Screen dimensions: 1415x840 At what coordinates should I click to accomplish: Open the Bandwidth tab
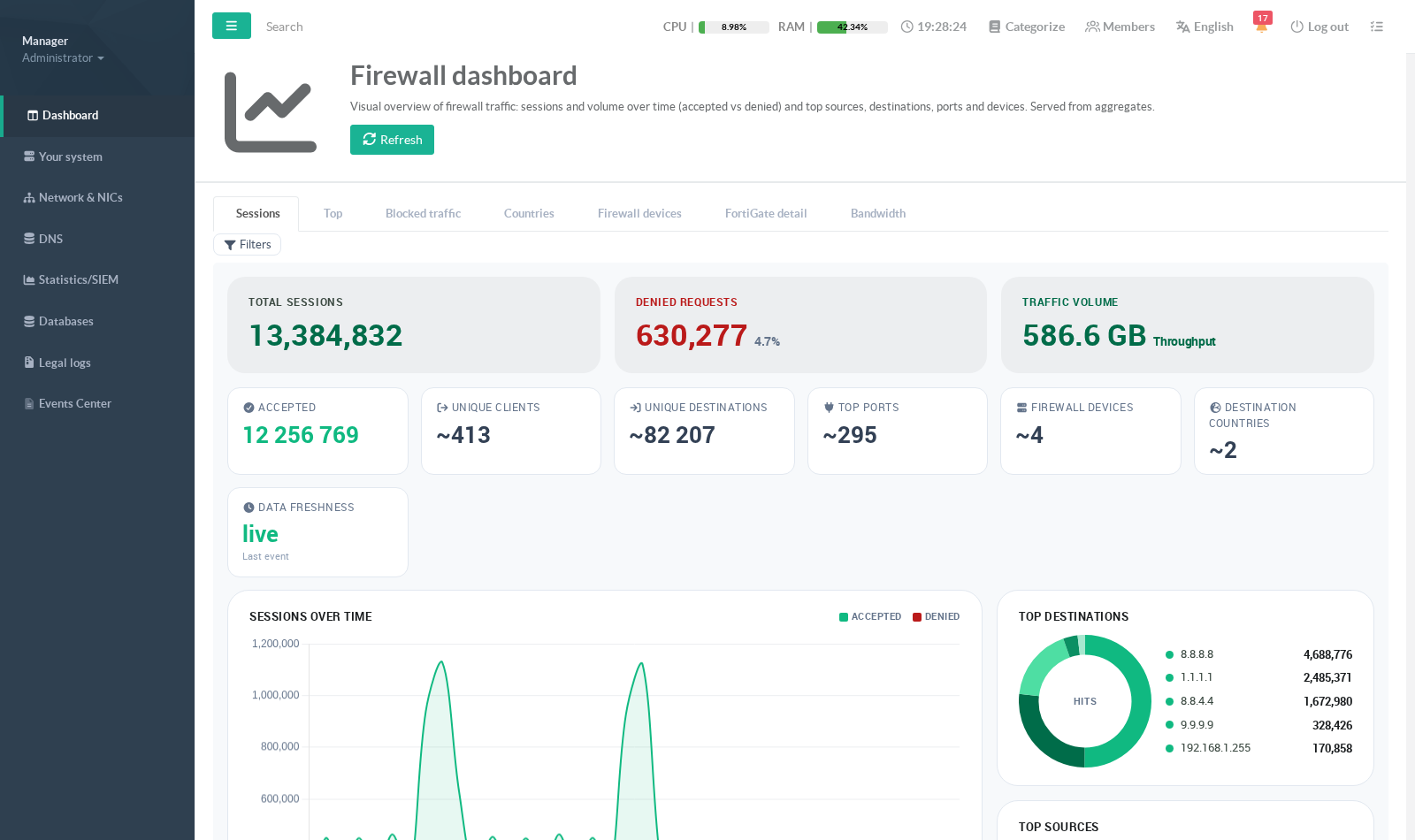point(878,213)
